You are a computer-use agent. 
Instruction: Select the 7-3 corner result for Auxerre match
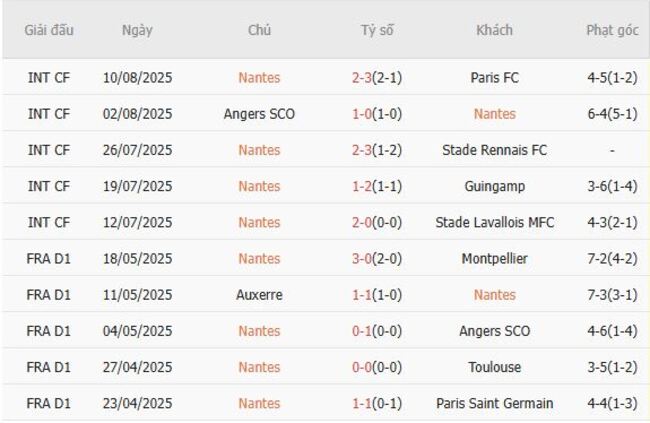(612, 295)
